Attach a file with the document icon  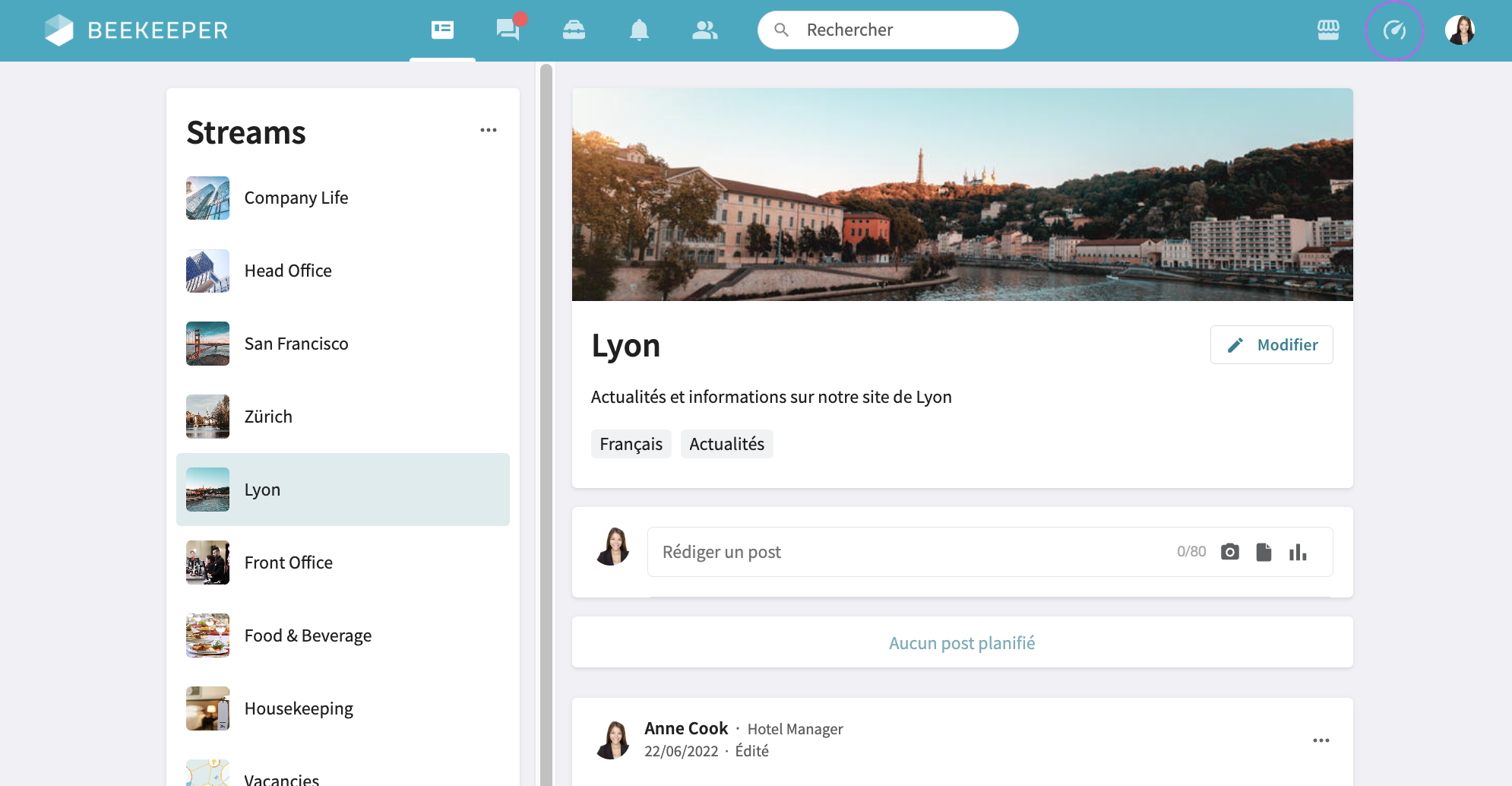[1264, 552]
